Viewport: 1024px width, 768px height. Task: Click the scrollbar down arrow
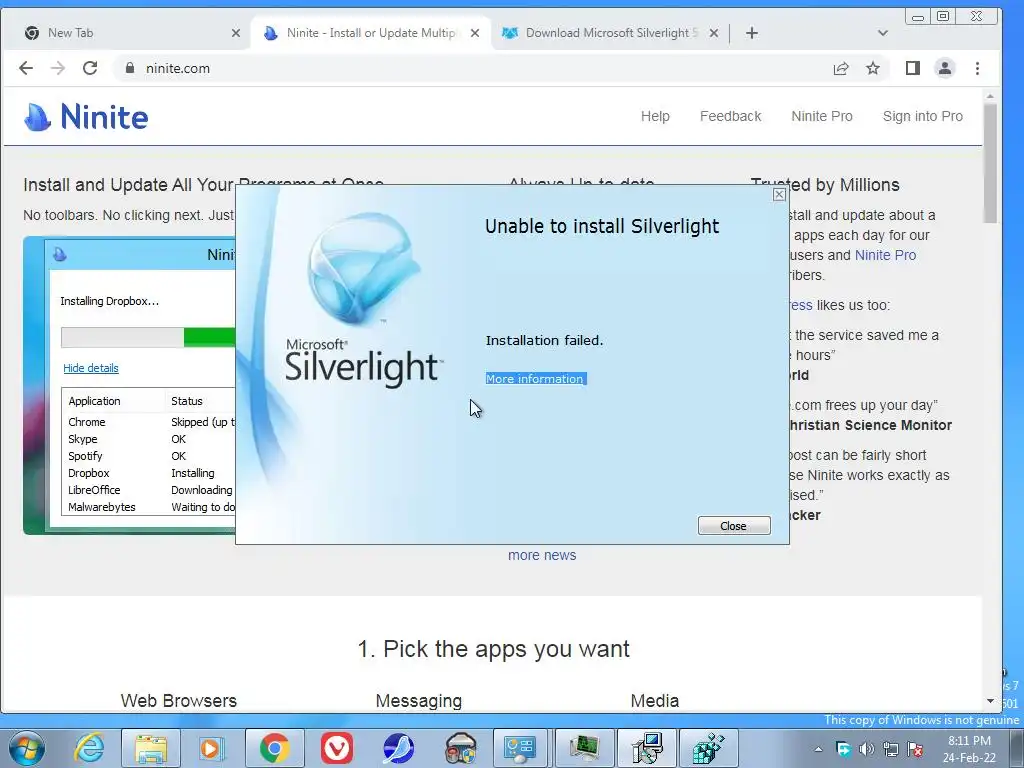991,701
